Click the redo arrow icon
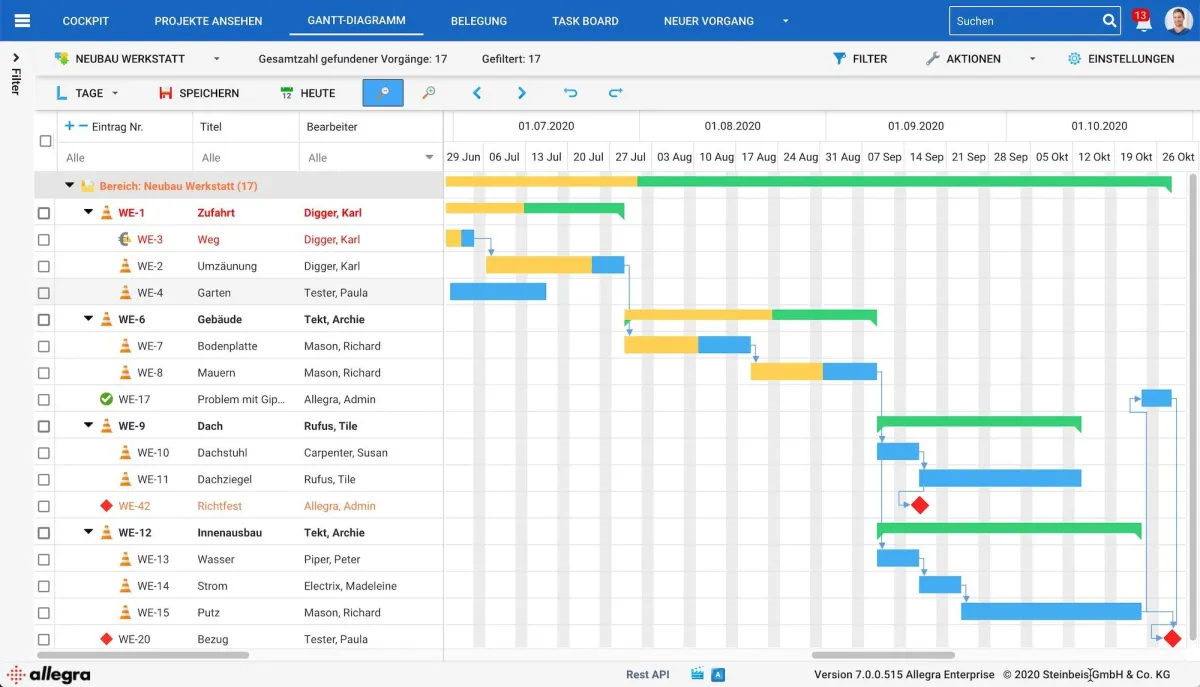 point(615,93)
